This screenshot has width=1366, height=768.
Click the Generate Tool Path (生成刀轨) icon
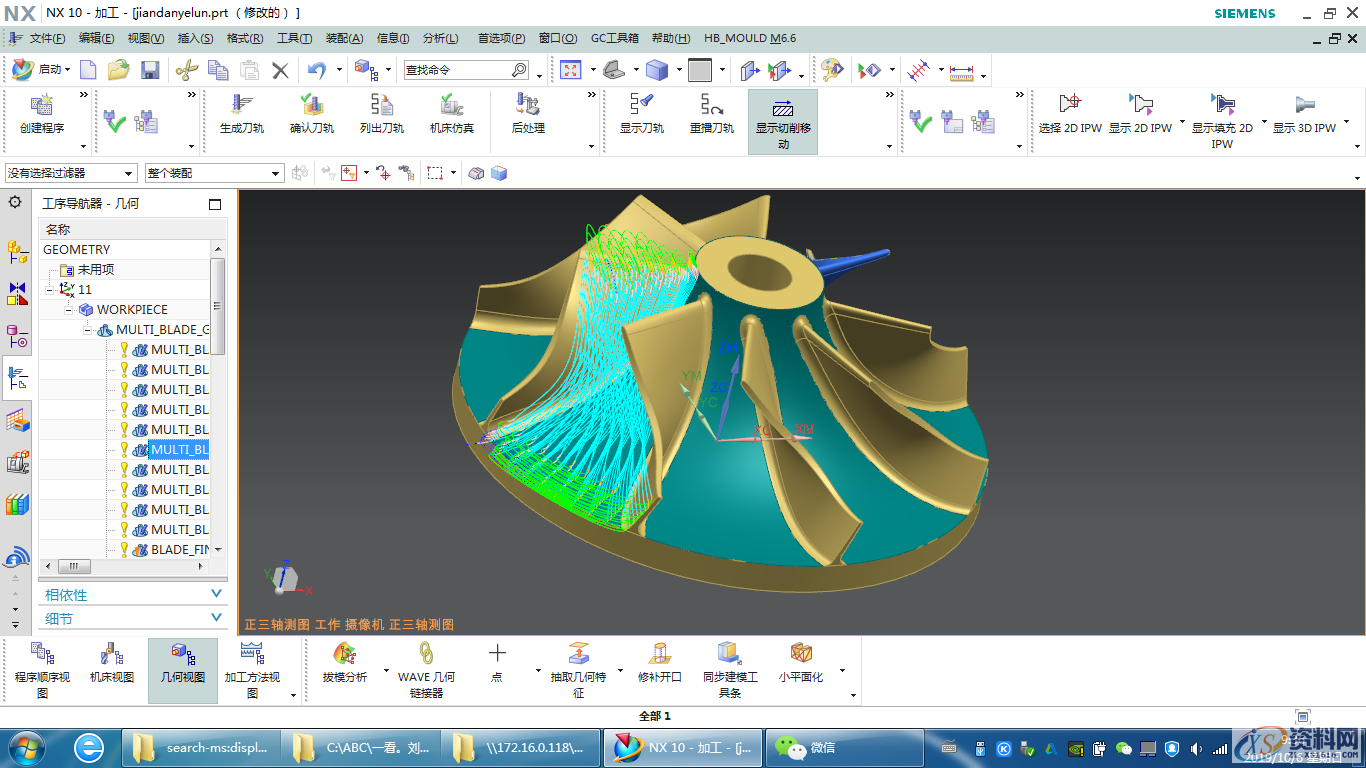click(241, 107)
